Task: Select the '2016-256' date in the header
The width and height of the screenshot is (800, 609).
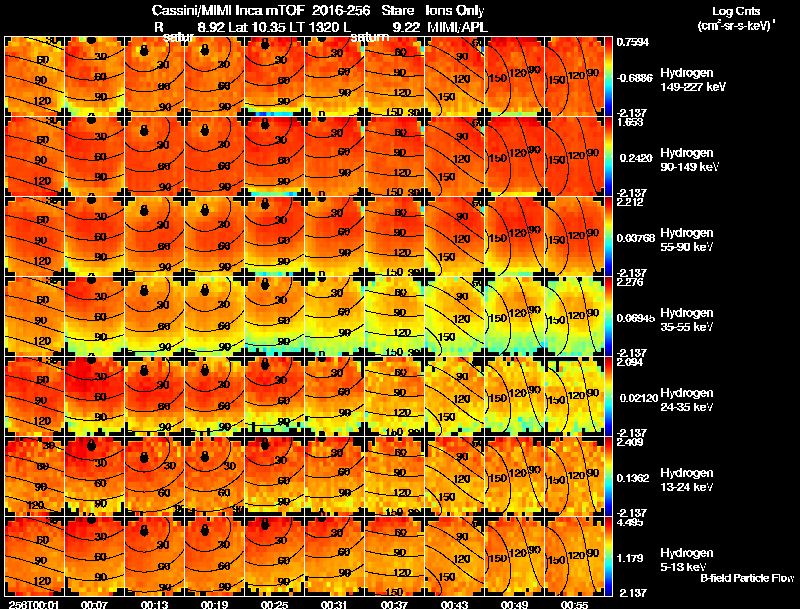Action: 340,10
